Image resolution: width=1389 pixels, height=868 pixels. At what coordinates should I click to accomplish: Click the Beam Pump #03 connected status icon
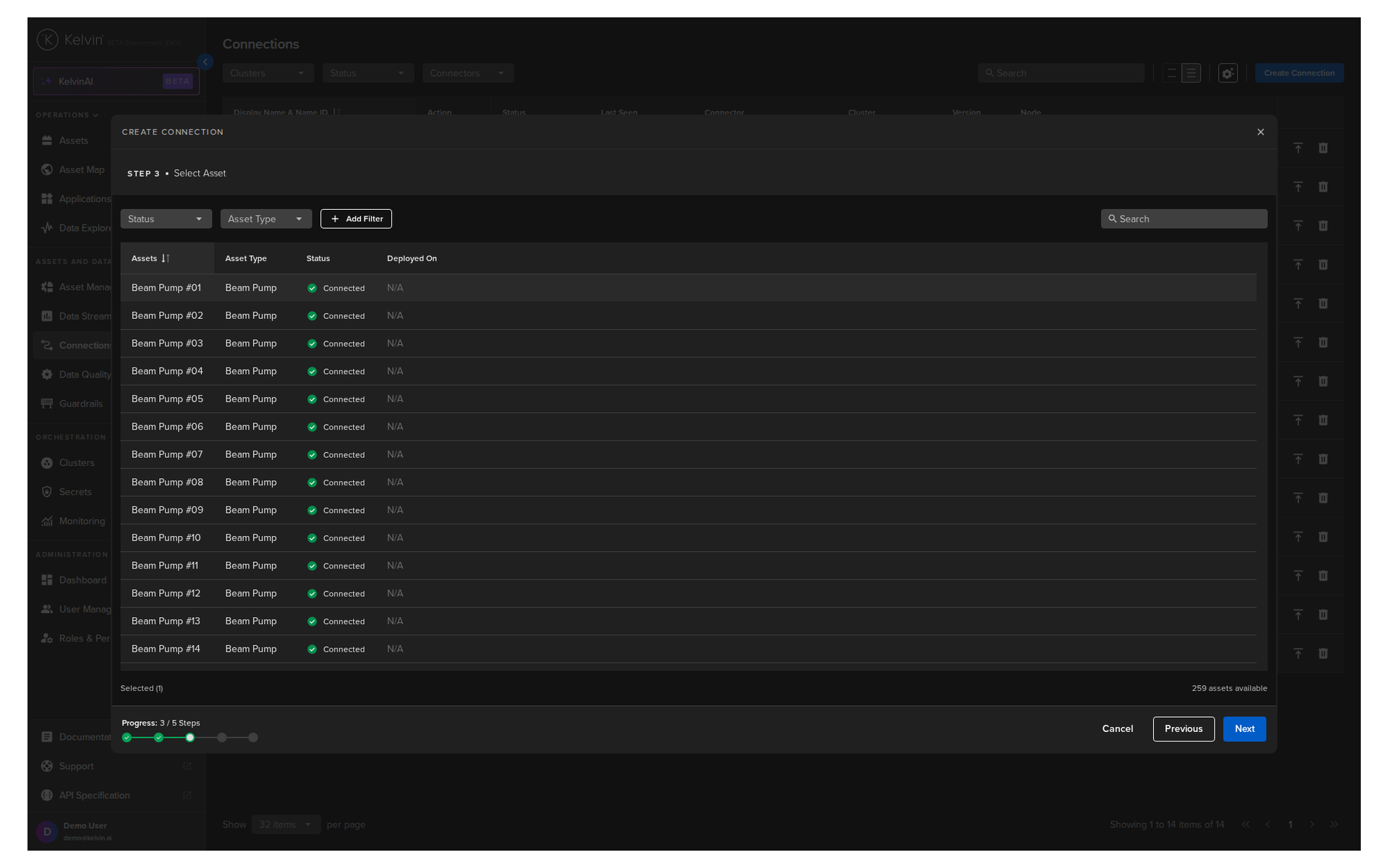[x=312, y=344]
